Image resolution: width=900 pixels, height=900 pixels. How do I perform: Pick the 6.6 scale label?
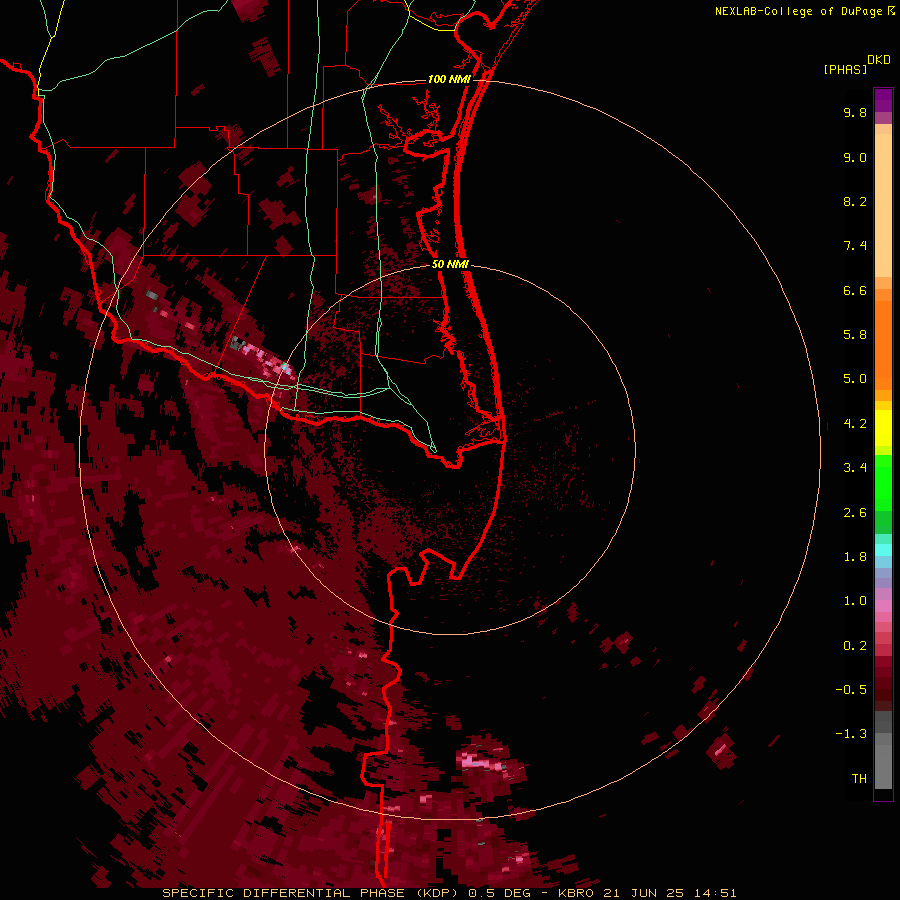855,290
